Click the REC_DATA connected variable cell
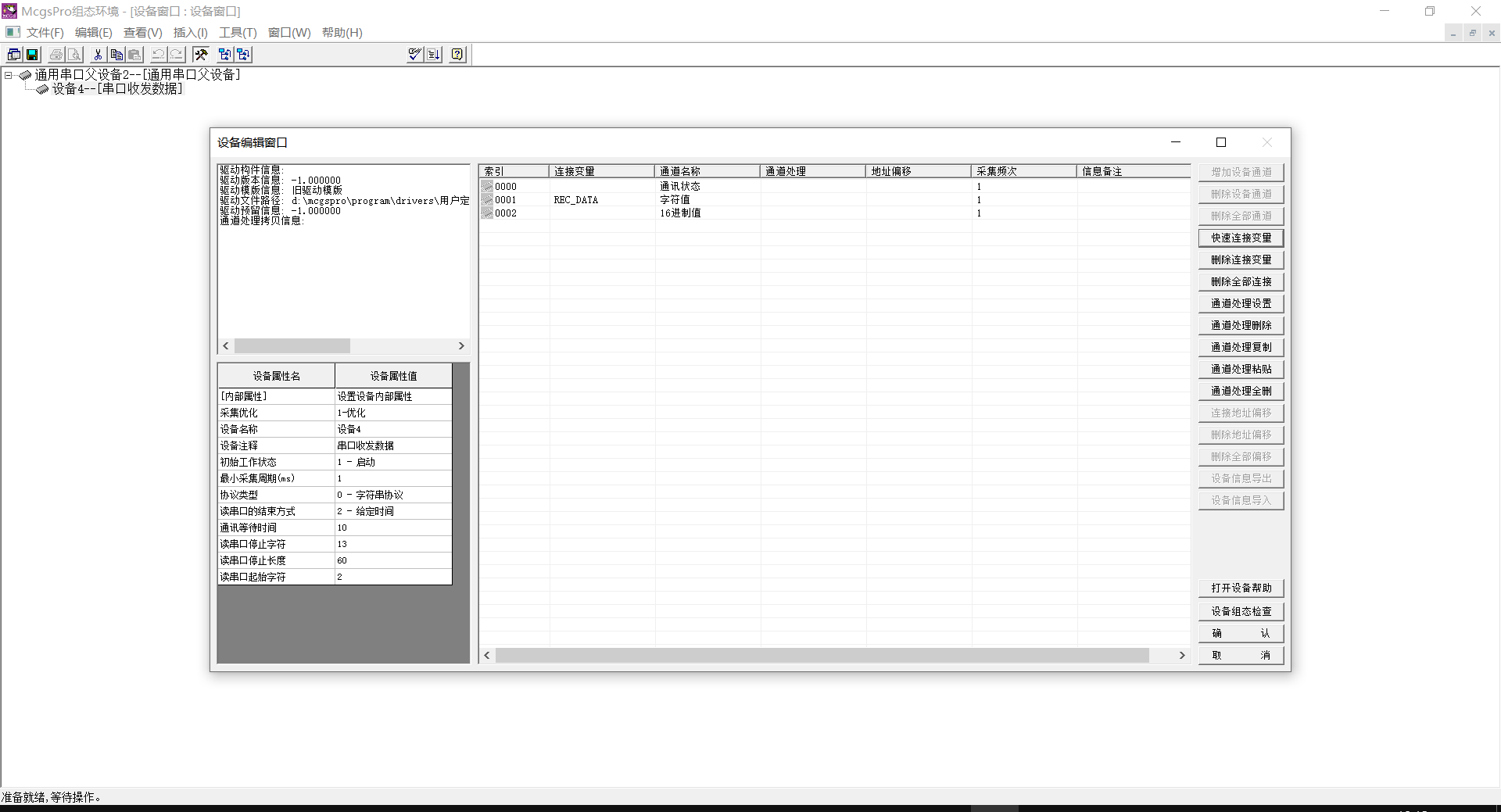 [x=602, y=199]
